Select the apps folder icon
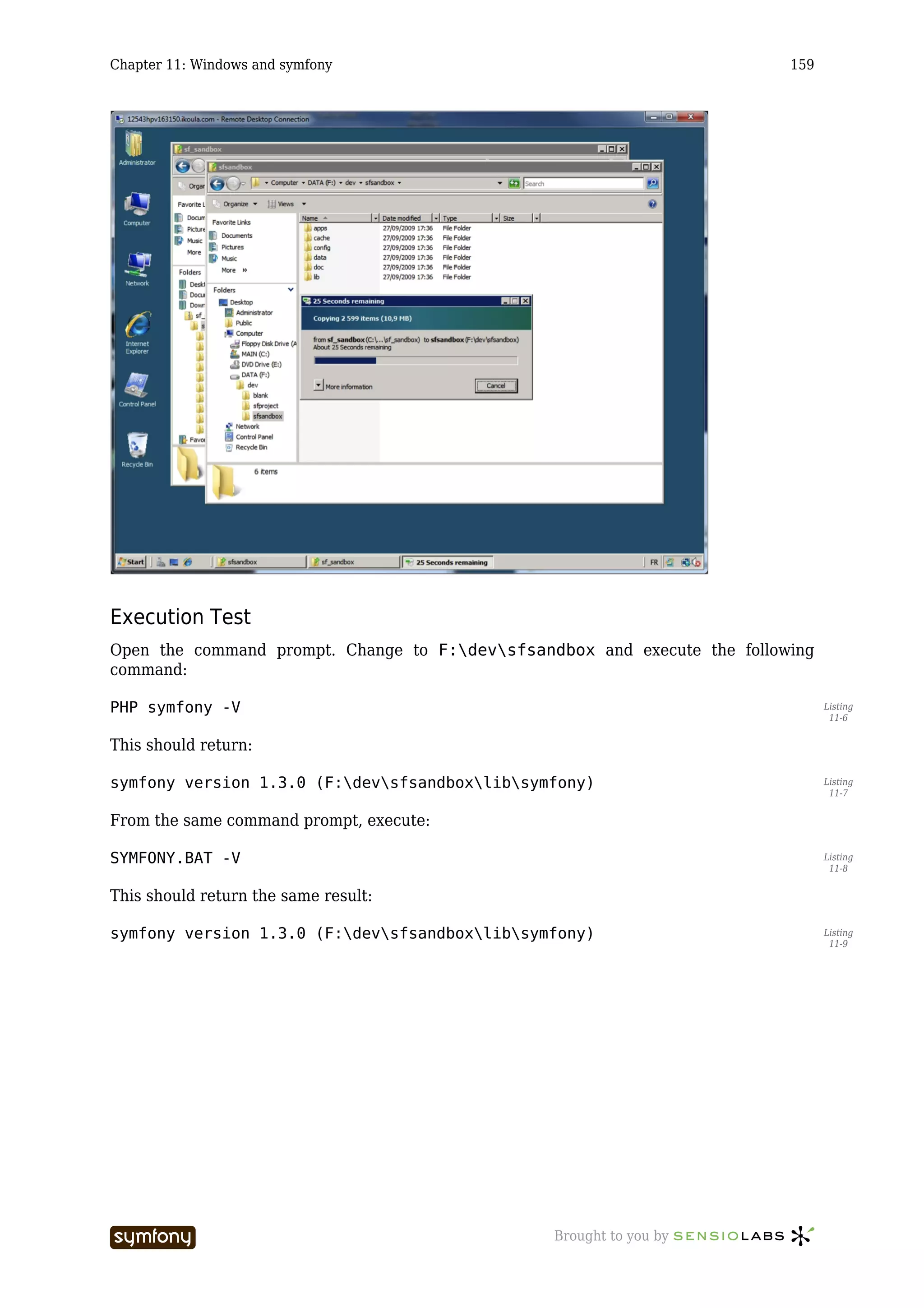The image size is (924, 1308). [x=308, y=228]
